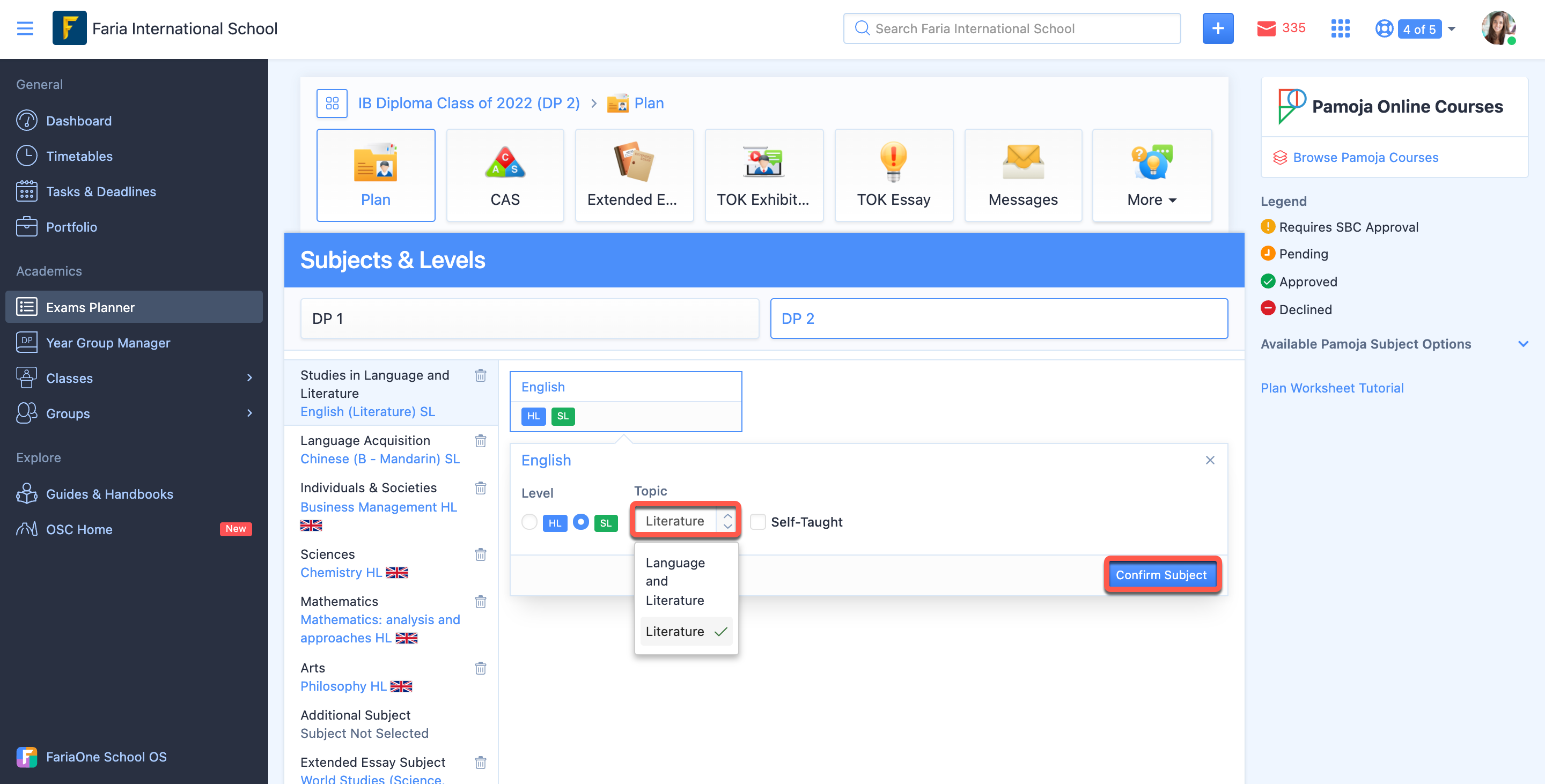
Task: Tick the Self-Taught checkbox
Action: (x=757, y=522)
